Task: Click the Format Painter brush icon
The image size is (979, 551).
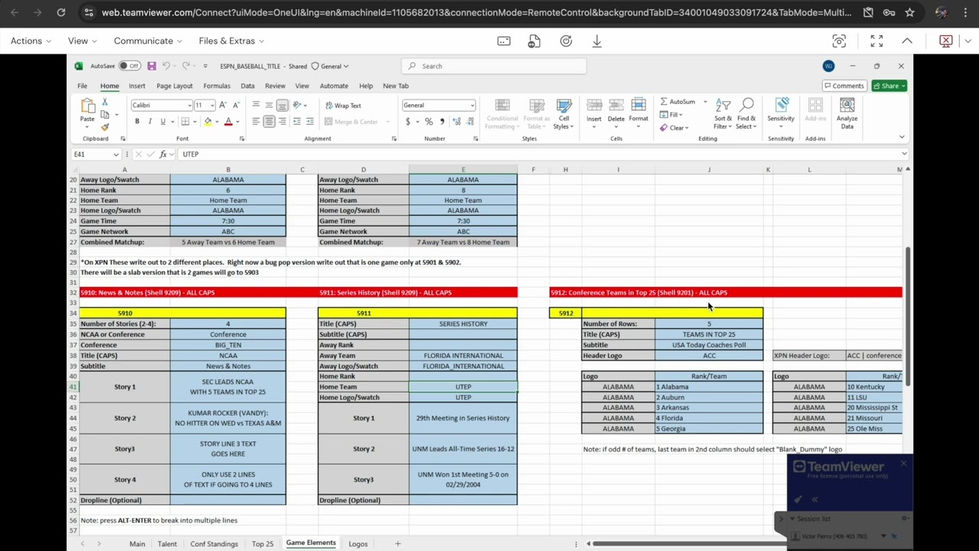Action: point(105,127)
